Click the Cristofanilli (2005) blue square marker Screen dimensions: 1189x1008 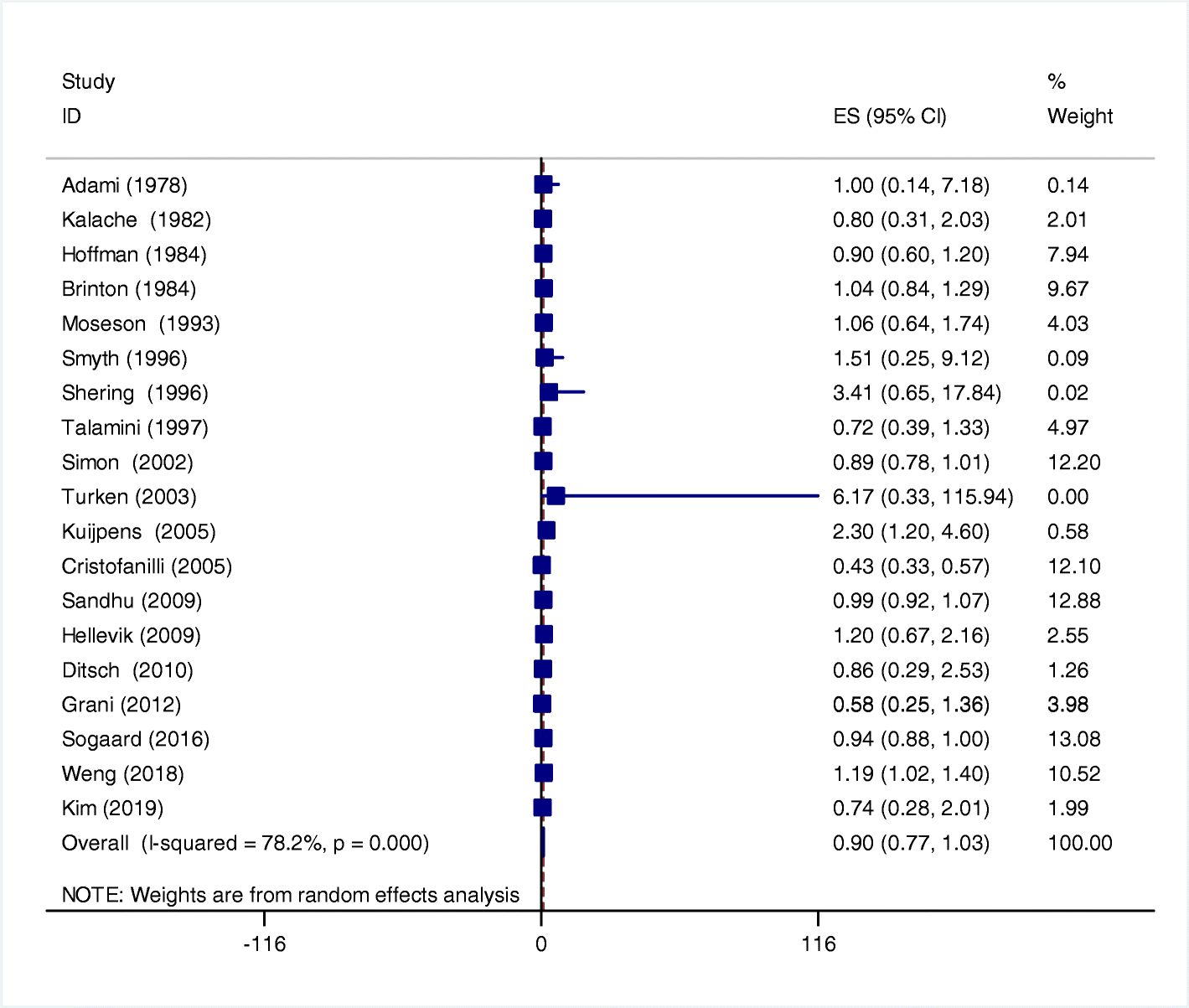coord(541,566)
